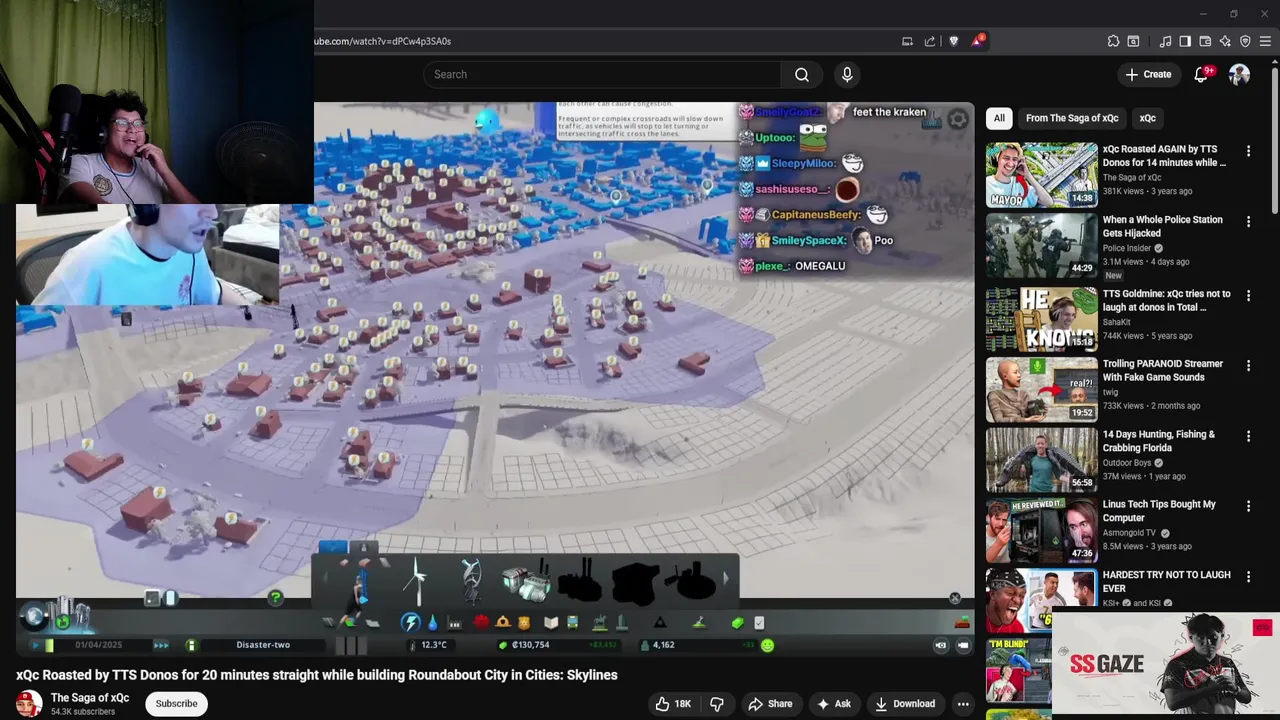Open more actions ellipsis under video
1280x720 pixels.
(963, 704)
